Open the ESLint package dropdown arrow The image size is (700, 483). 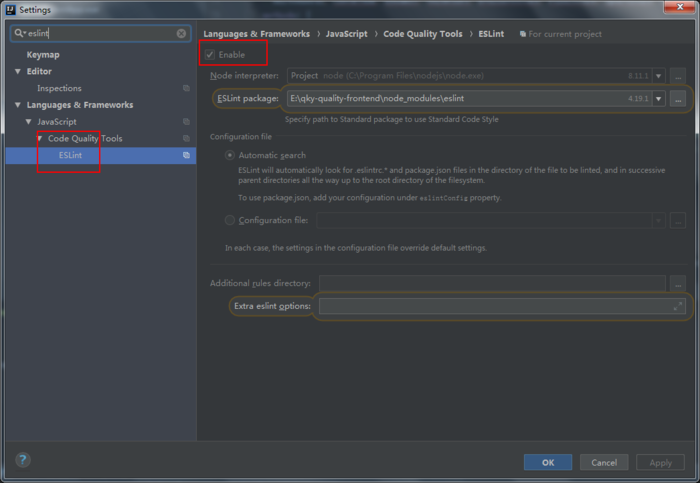[x=659, y=99]
